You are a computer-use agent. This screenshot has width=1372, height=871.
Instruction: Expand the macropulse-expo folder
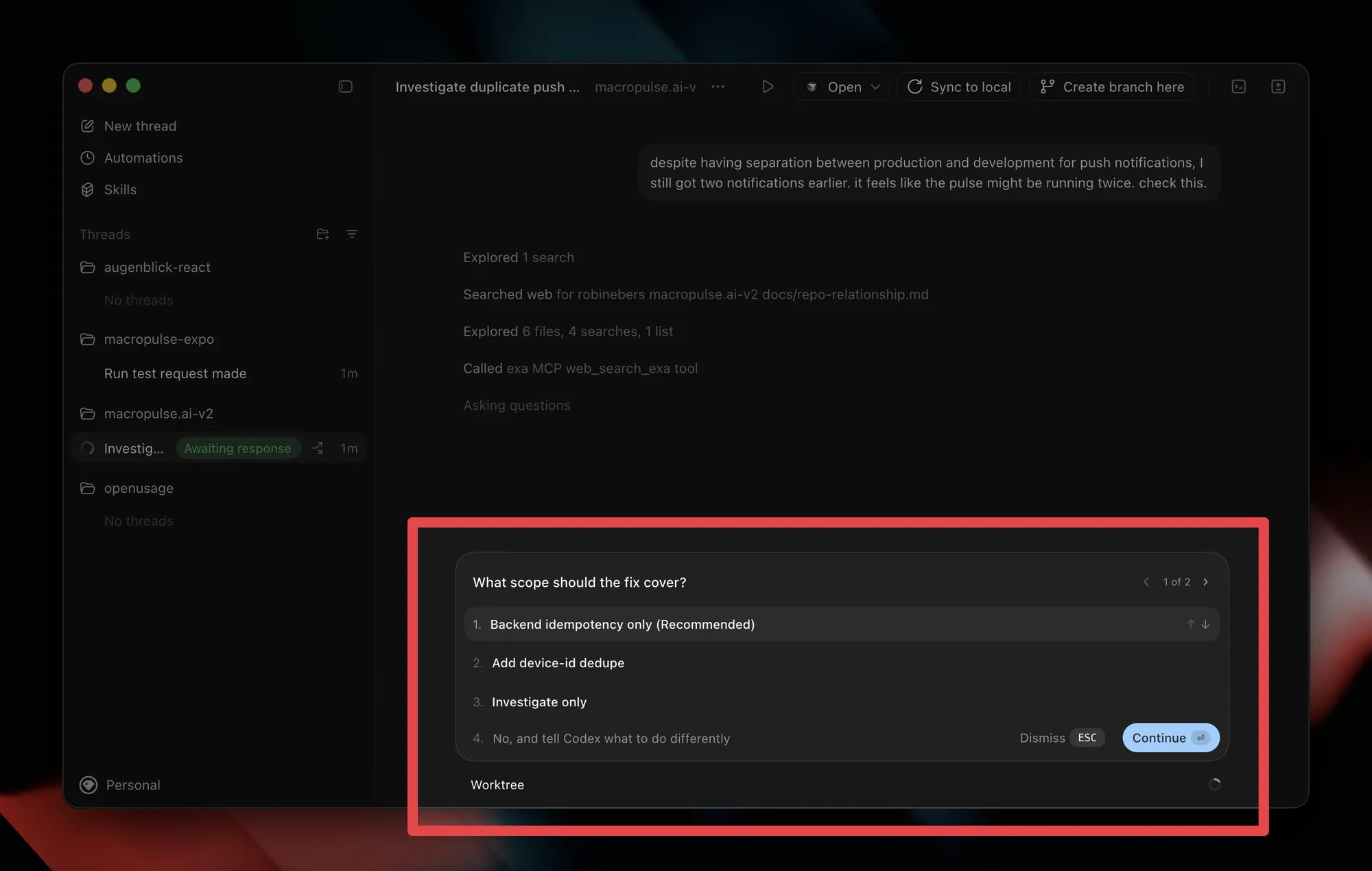pos(159,339)
